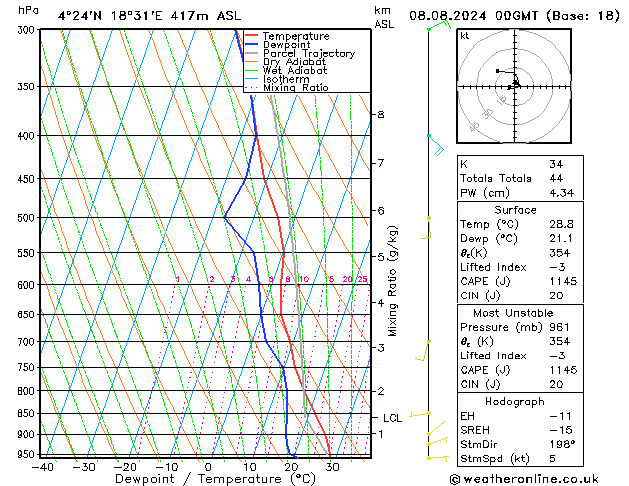Click the Pressure (mb) value 961

tap(559, 327)
